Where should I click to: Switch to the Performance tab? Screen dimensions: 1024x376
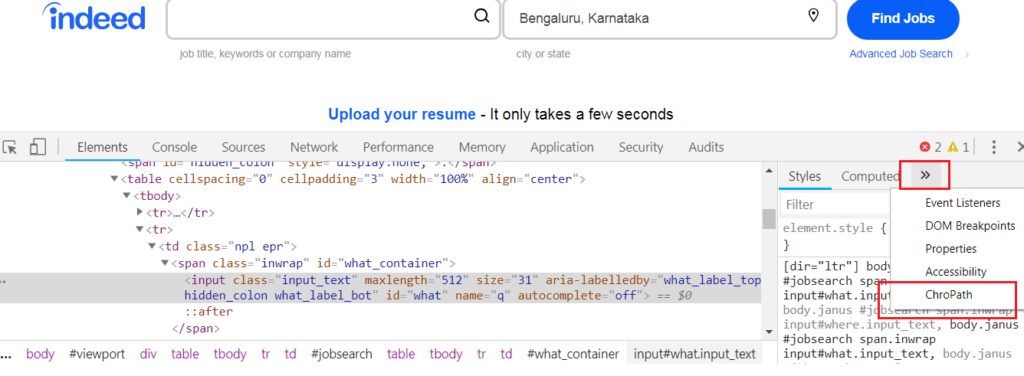398,147
